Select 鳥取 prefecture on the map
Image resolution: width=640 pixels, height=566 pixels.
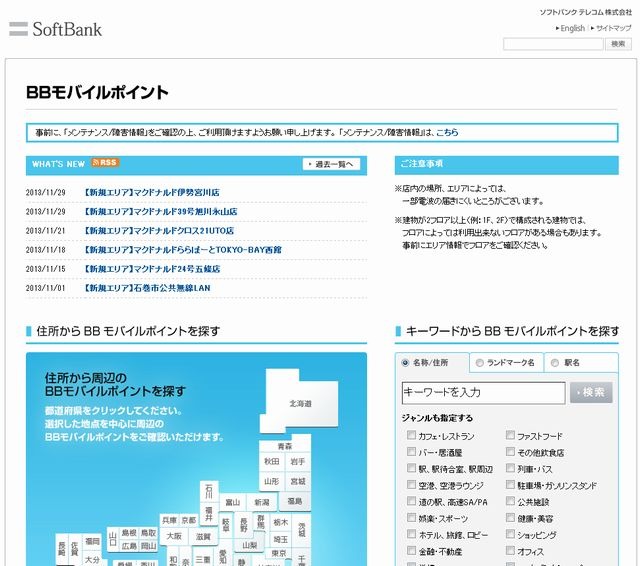[149, 533]
